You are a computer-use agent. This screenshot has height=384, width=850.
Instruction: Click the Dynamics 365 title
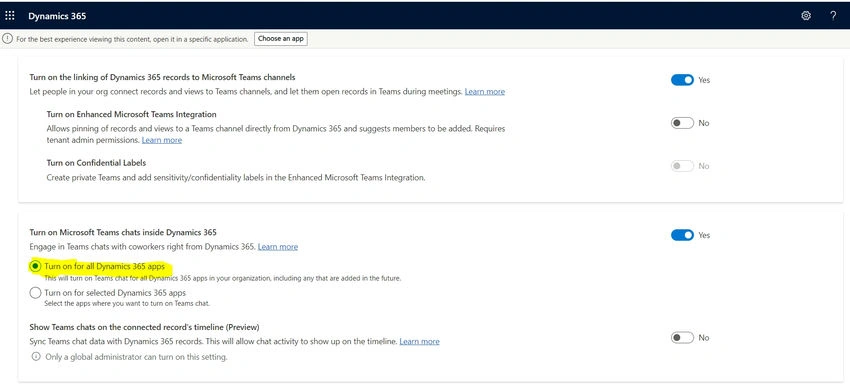pos(57,16)
